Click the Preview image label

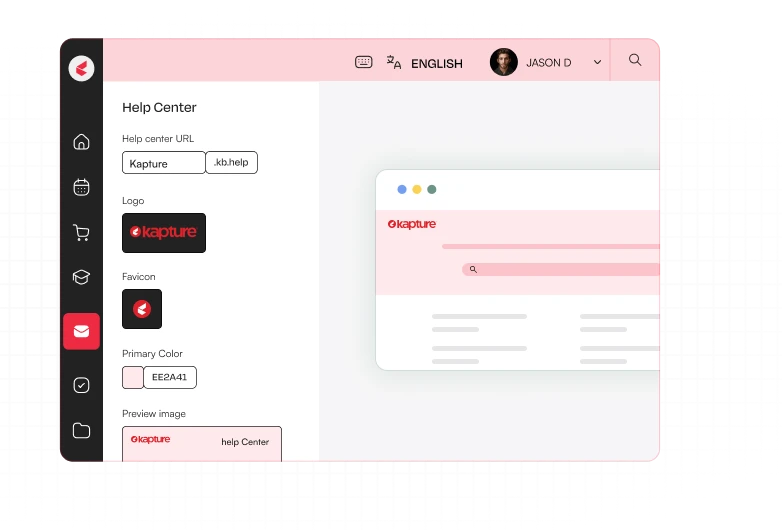[x=154, y=414]
